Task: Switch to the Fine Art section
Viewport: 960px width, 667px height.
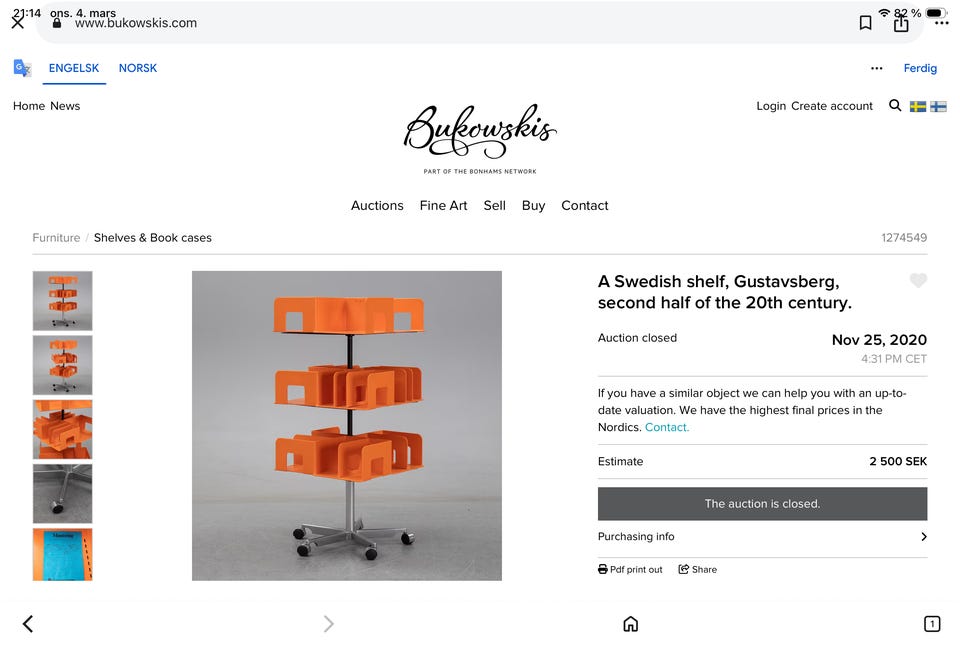Action: pos(443,205)
